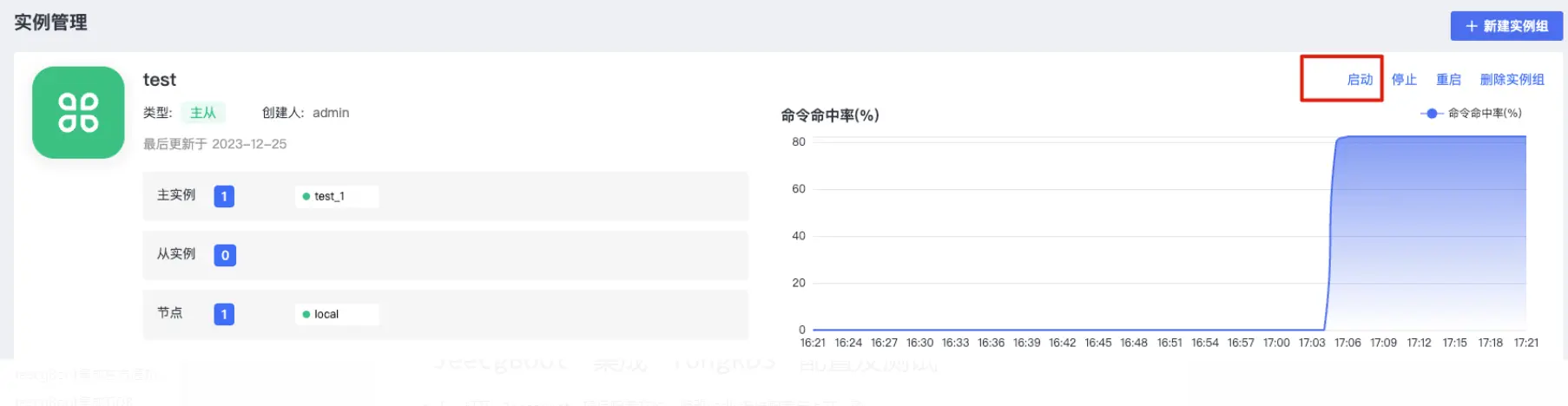This screenshot has height=406, width=1568.
Task: Click the 主从 type tag
Action: (x=203, y=113)
